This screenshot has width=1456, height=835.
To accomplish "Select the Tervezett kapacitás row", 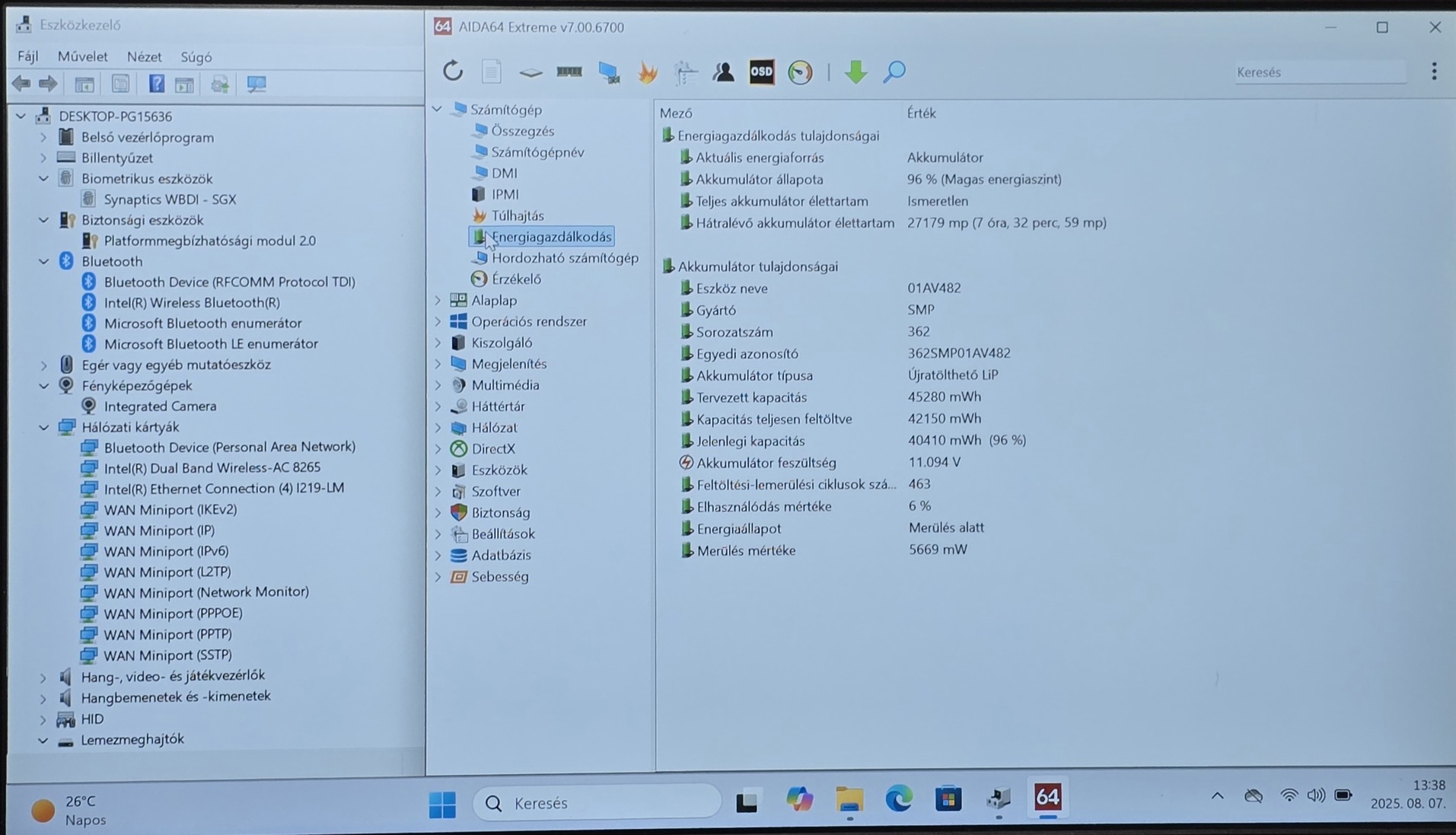I will [831, 397].
